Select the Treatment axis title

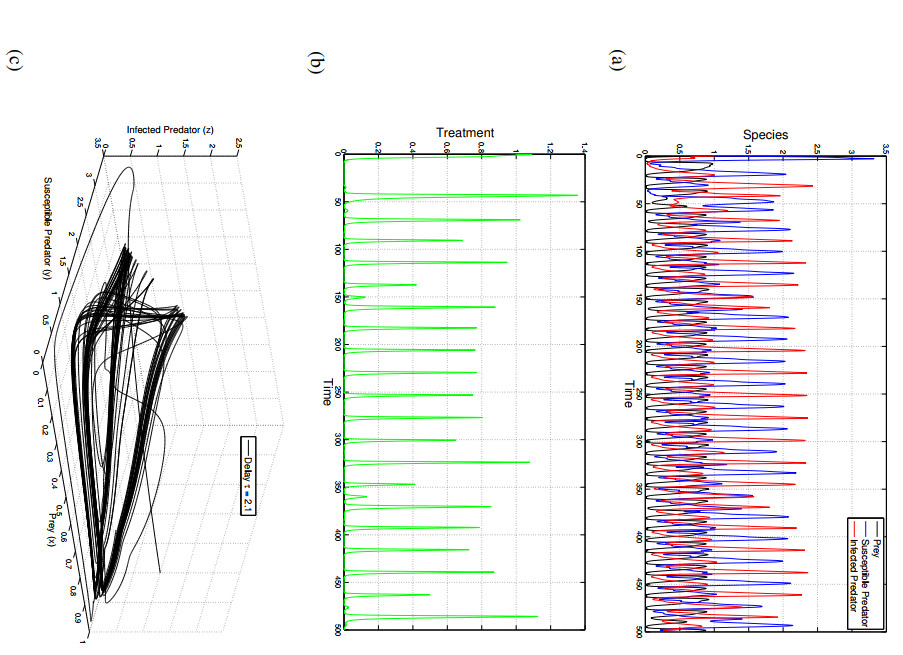464,132
